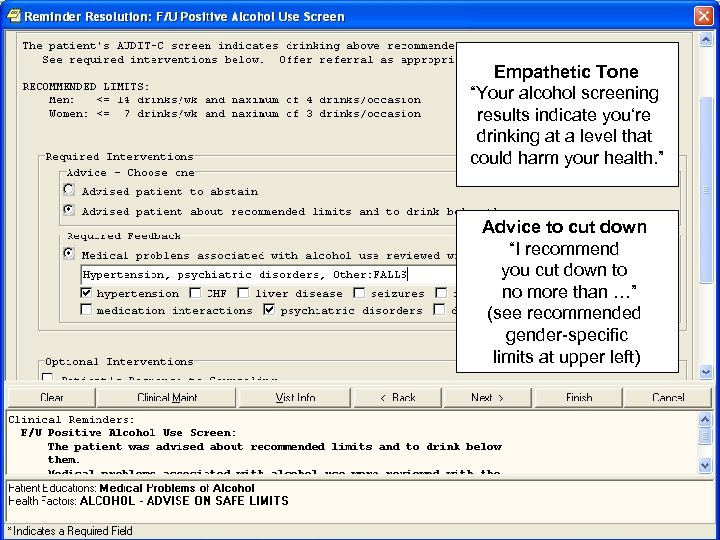The image size is (720, 540).
Task: Click the main panel vertical scrollbar thumb
Action: tap(706, 190)
